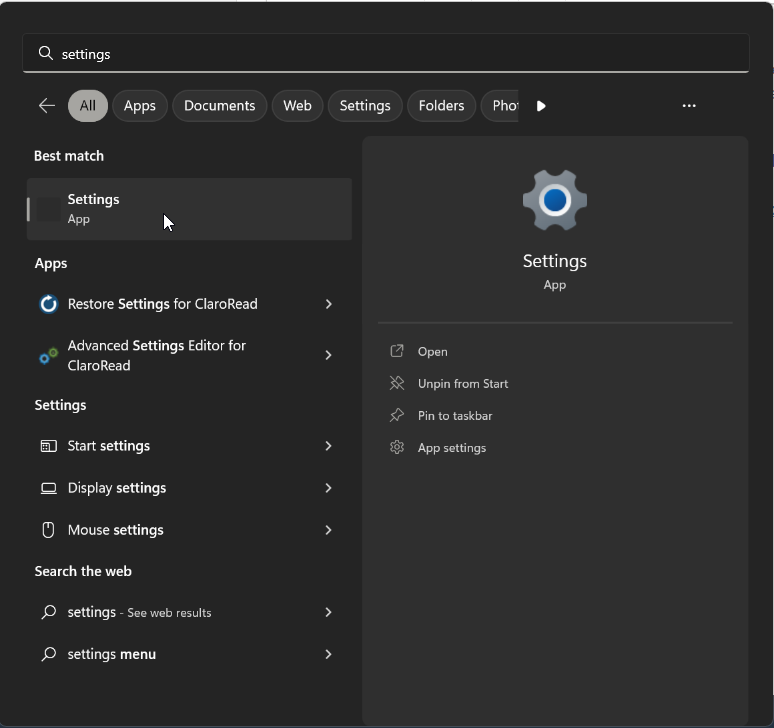Click the Mouse settings icon
Image resolution: width=774 pixels, height=728 pixels.
click(48, 530)
